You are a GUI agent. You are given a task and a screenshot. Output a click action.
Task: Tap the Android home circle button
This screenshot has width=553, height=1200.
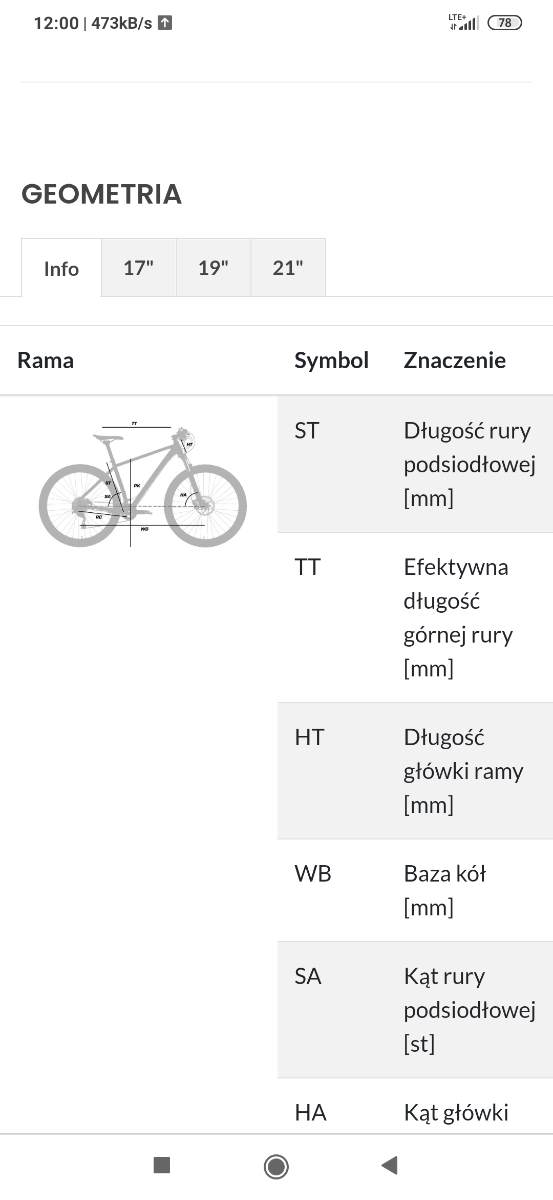tap(276, 1166)
